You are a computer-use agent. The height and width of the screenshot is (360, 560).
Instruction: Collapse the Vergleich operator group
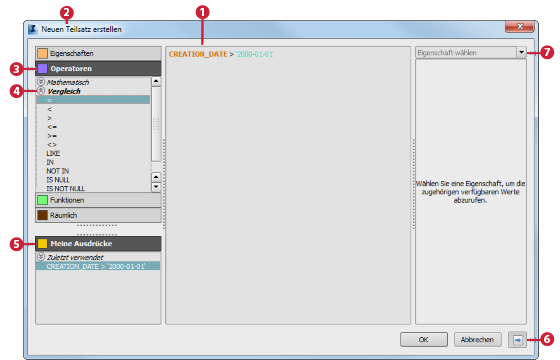tap(41, 91)
